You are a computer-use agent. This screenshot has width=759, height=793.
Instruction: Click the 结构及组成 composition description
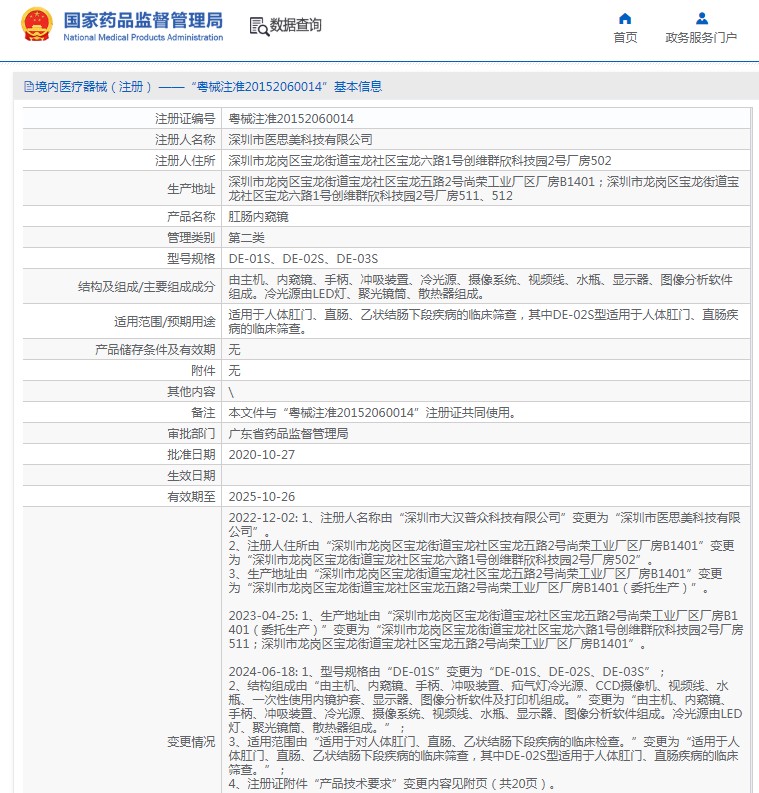point(480,287)
